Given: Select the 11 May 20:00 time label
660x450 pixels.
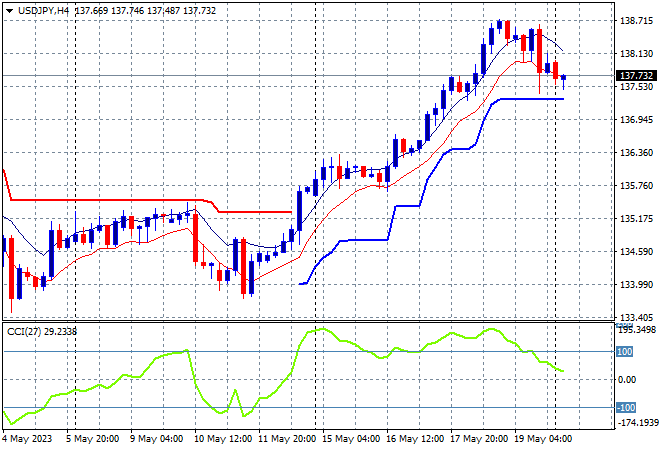Looking at the screenshot, I should point(287,439).
